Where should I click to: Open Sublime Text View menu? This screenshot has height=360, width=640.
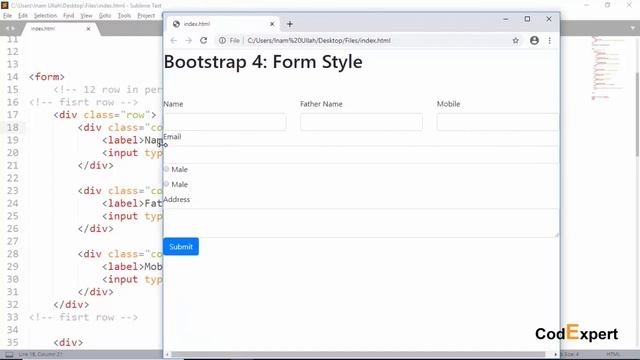[86, 16]
